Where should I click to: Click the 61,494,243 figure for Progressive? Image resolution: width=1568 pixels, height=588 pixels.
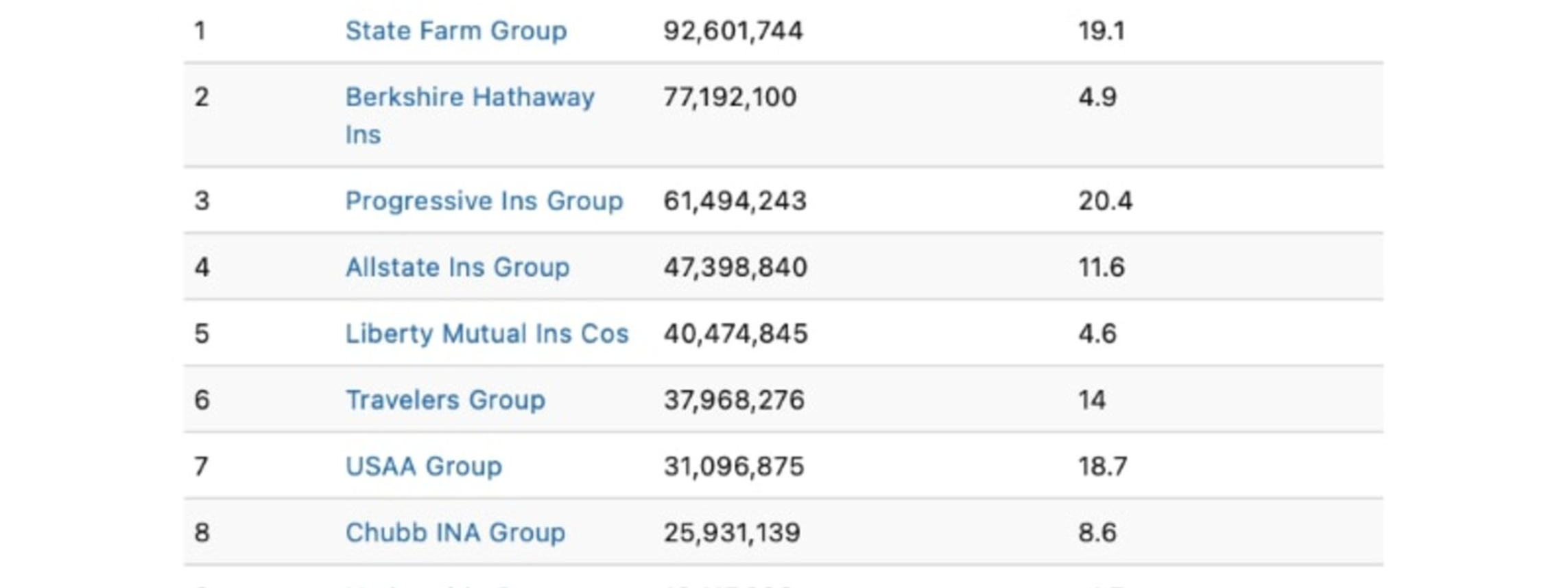(x=735, y=201)
